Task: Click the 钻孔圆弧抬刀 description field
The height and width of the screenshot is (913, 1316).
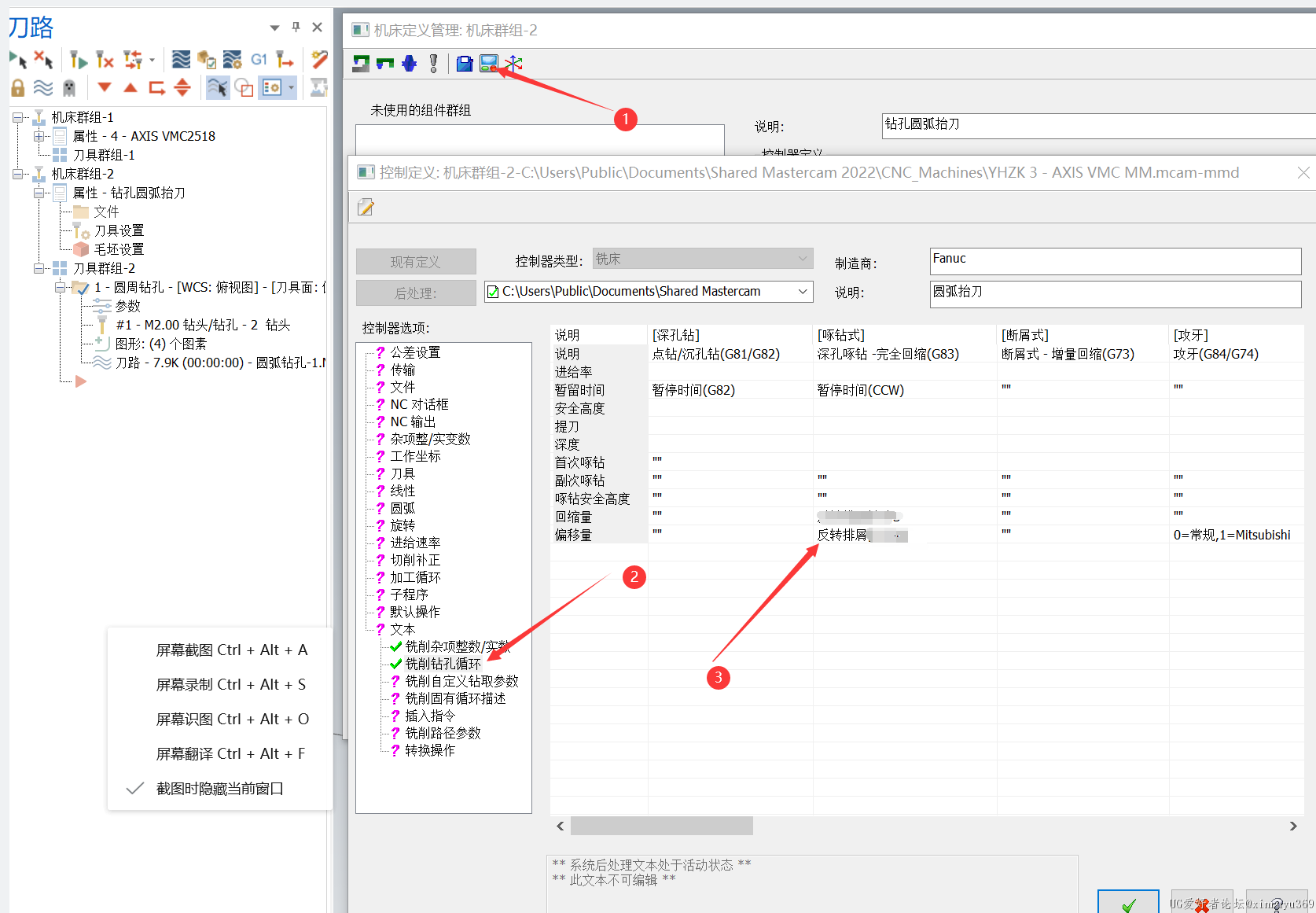Action: pos(1098,125)
